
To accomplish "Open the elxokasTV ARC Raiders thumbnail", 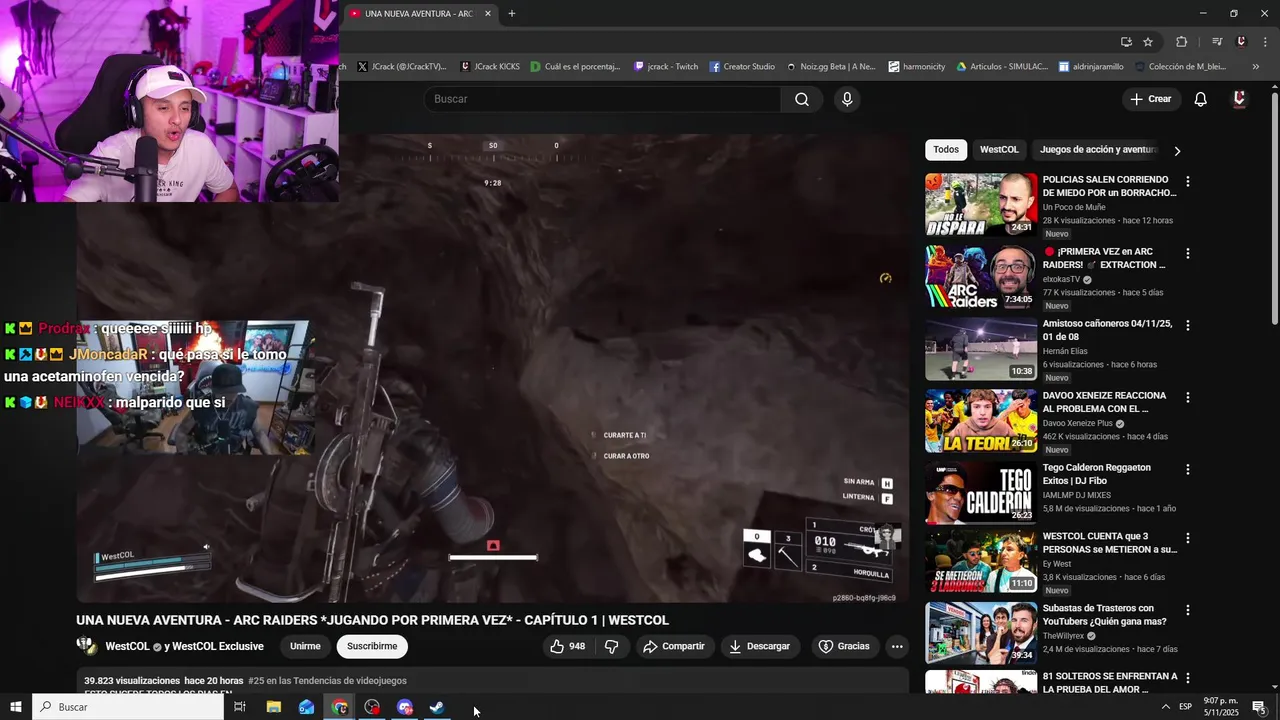I will [981, 276].
